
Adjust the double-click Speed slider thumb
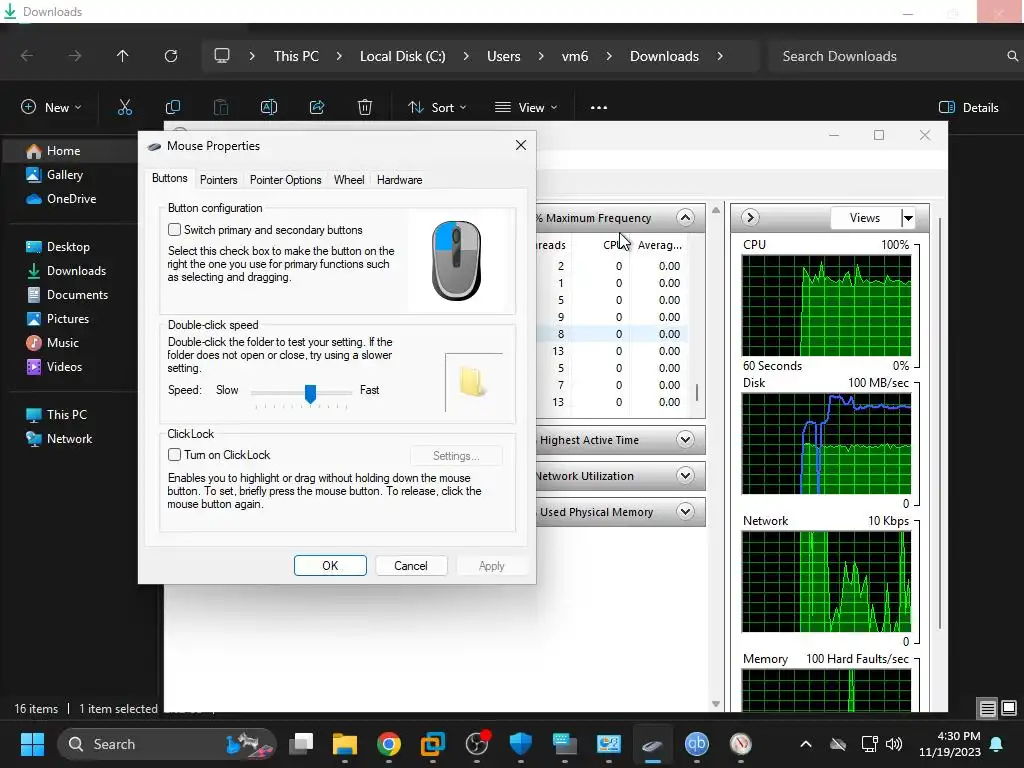(310, 393)
